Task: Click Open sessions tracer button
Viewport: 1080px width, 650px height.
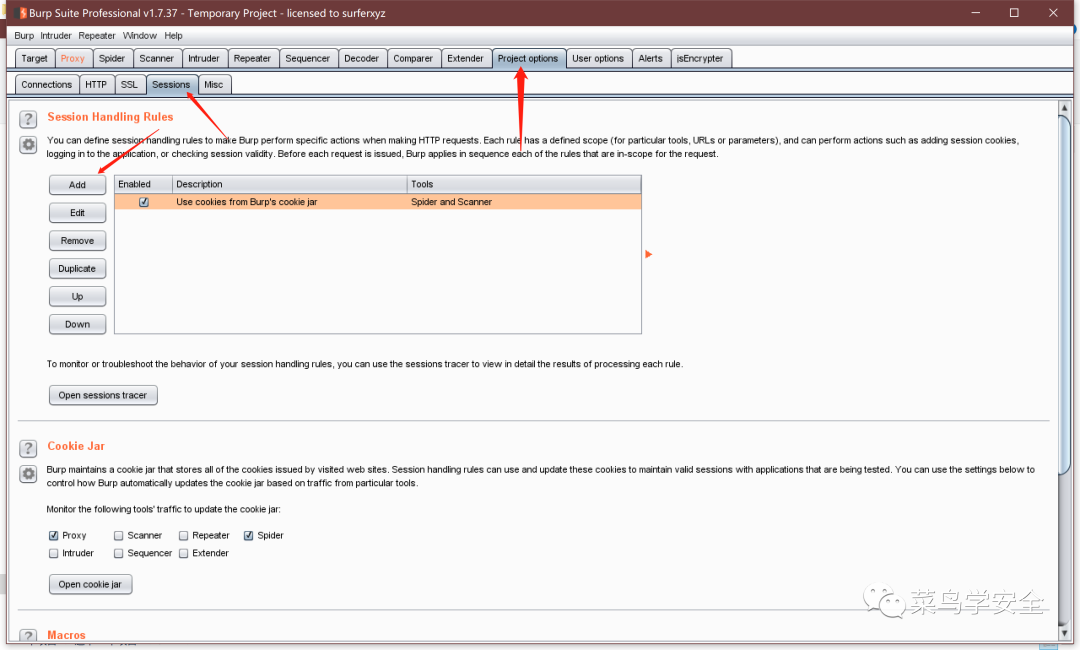Action: click(103, 395)
